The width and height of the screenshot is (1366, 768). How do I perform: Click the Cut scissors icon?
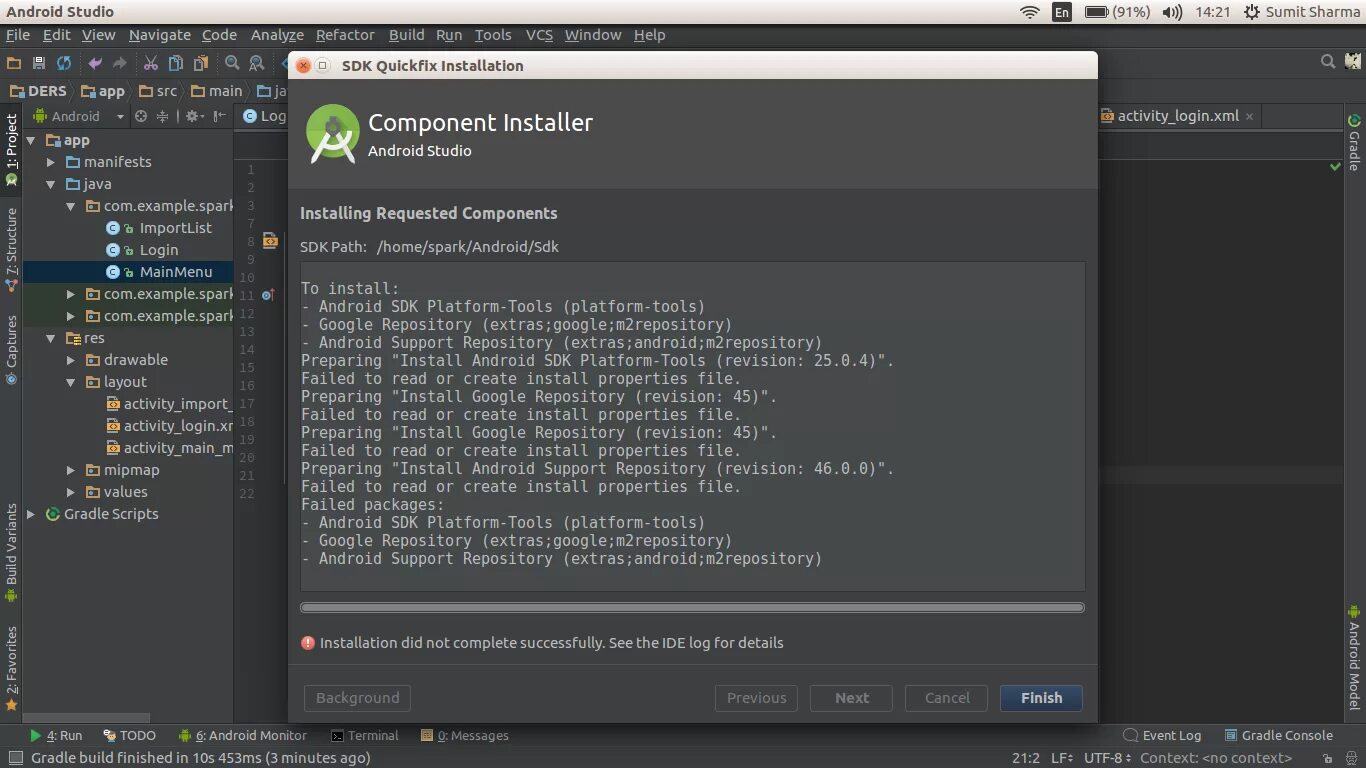[x=151, y=63]
